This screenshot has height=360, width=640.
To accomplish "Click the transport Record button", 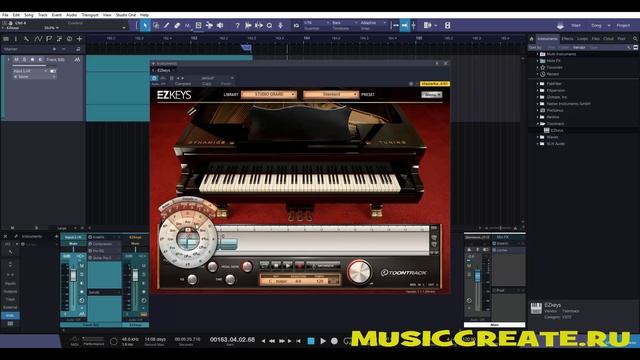I will pyautogui.click(x=334, y=340).
